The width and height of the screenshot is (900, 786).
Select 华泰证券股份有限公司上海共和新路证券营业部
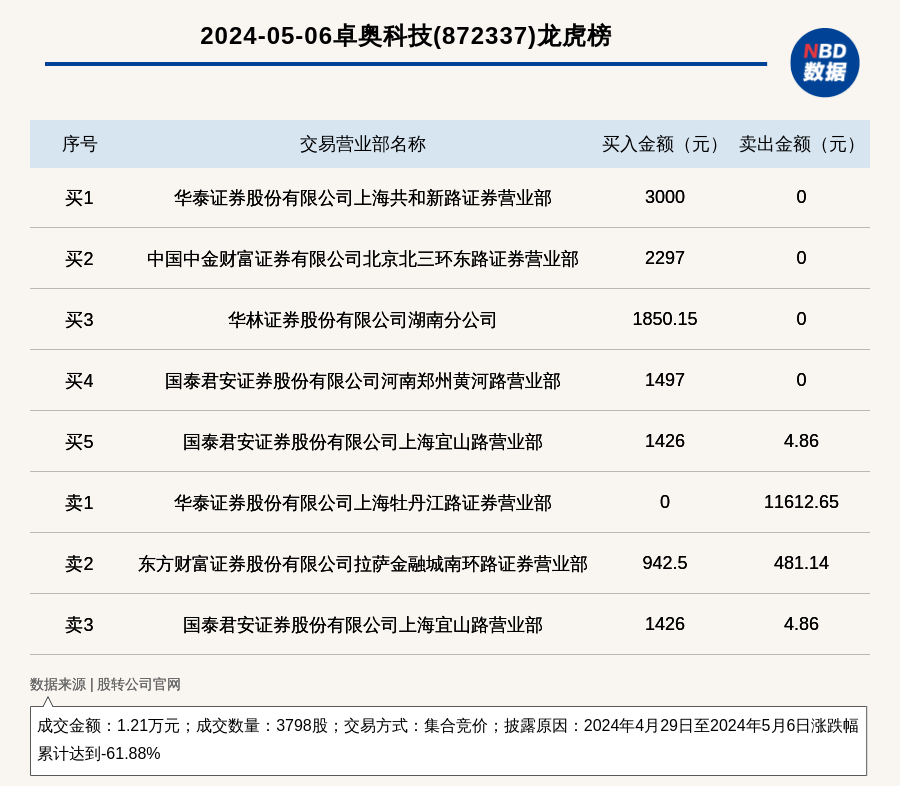pyautogui.click(x=363, y=198)
